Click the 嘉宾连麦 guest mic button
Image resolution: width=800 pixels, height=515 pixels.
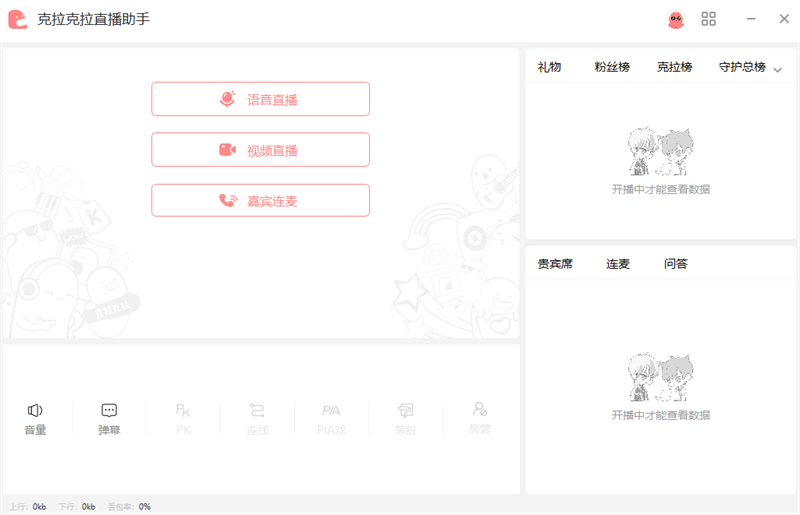260,200
